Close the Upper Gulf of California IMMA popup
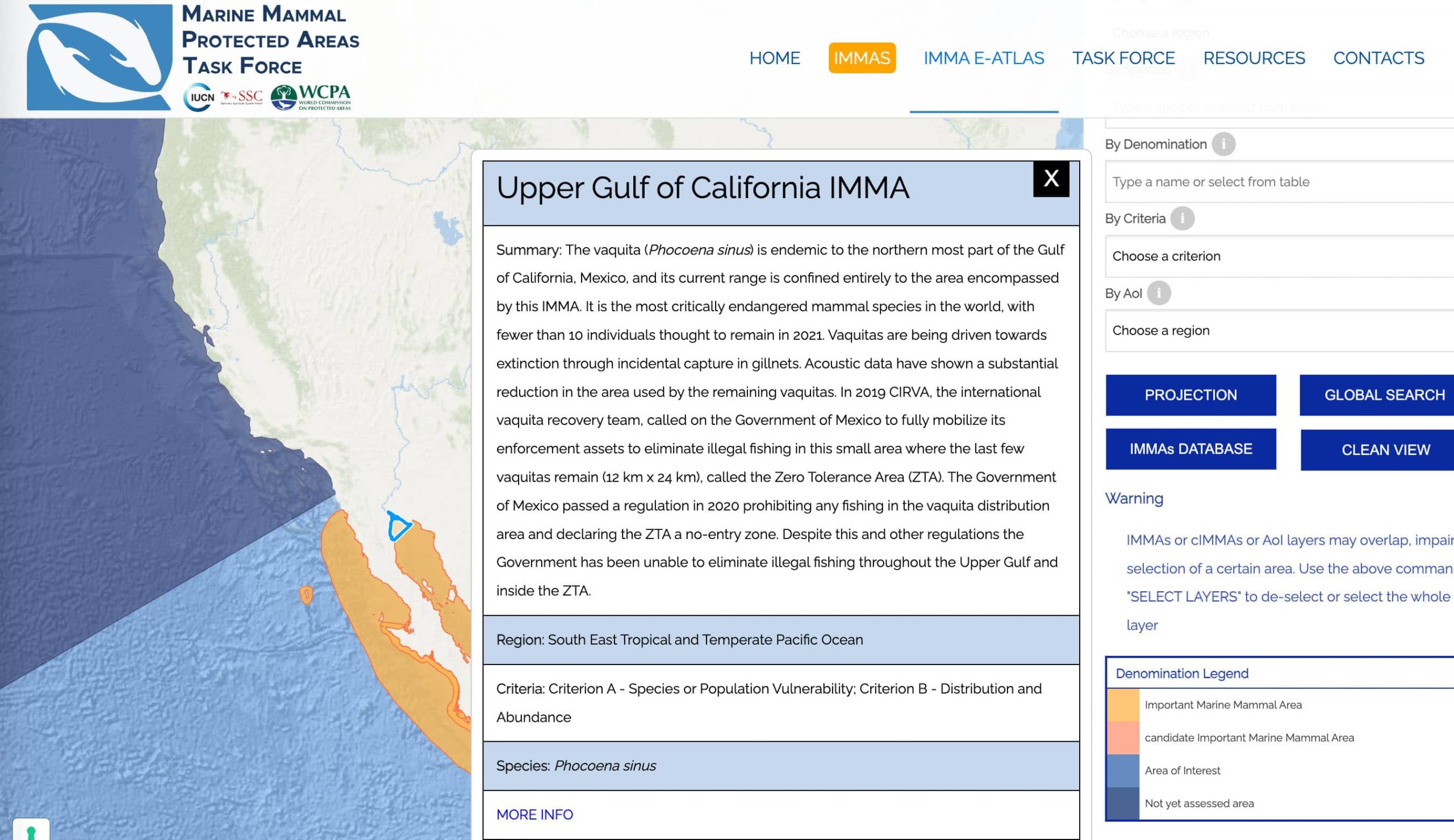 coord(1051,179)
